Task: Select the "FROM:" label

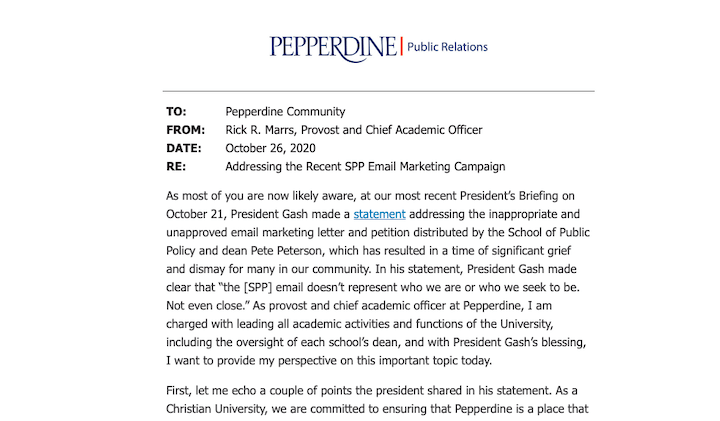Action: point(186,130)
